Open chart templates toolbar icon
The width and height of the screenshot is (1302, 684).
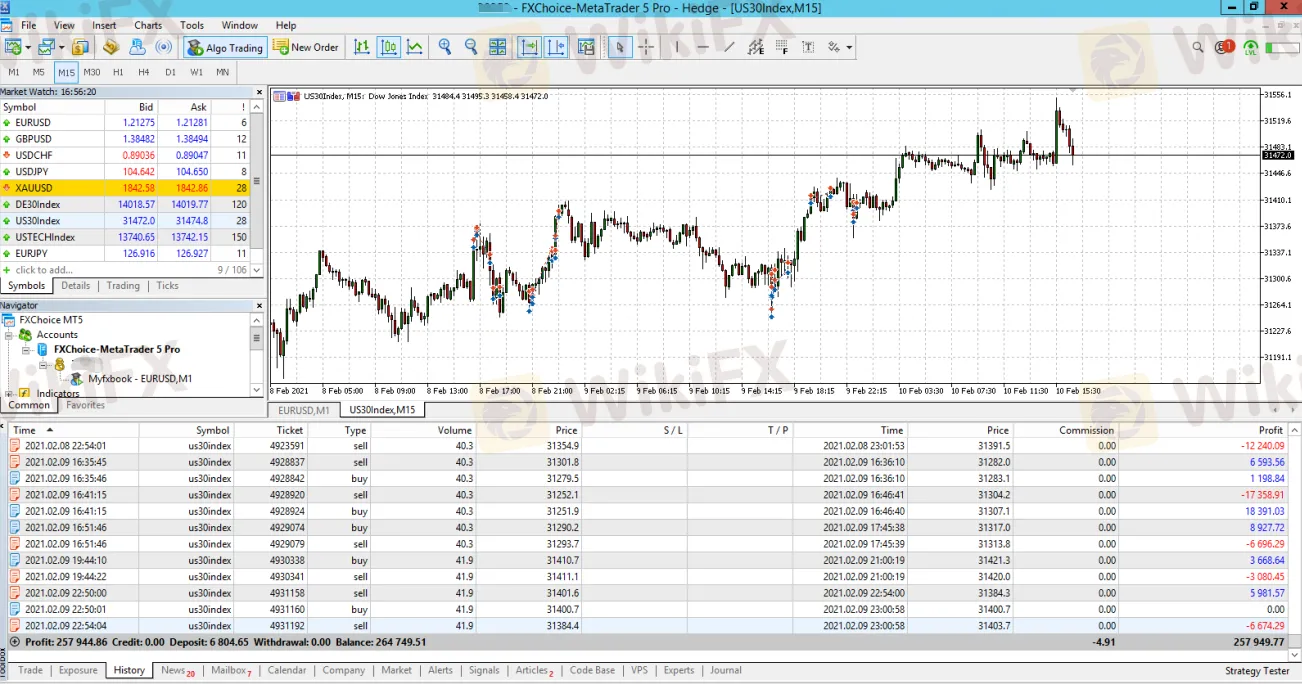pyautogui.click(x=586, y=47)
